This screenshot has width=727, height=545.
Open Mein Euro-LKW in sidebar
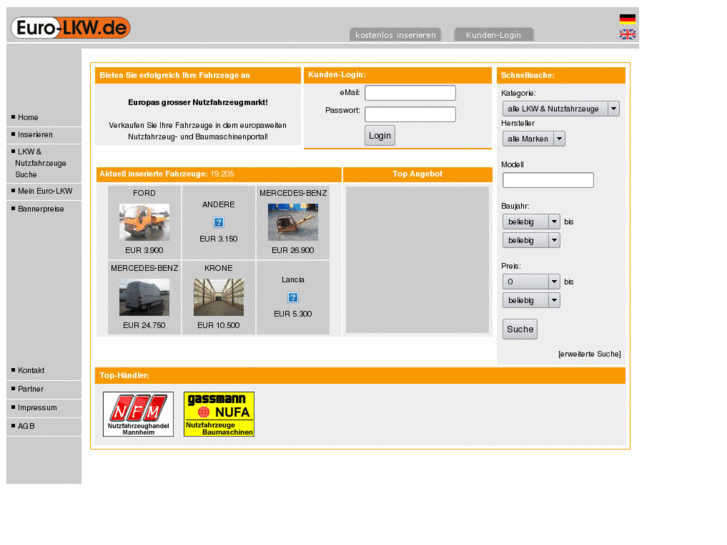coord(45,191)
